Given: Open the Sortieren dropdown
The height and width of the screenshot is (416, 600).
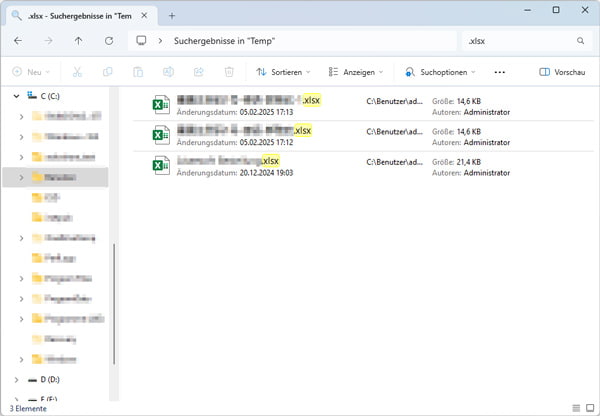Looking at the screenshot, I should (x=283, y=72).
